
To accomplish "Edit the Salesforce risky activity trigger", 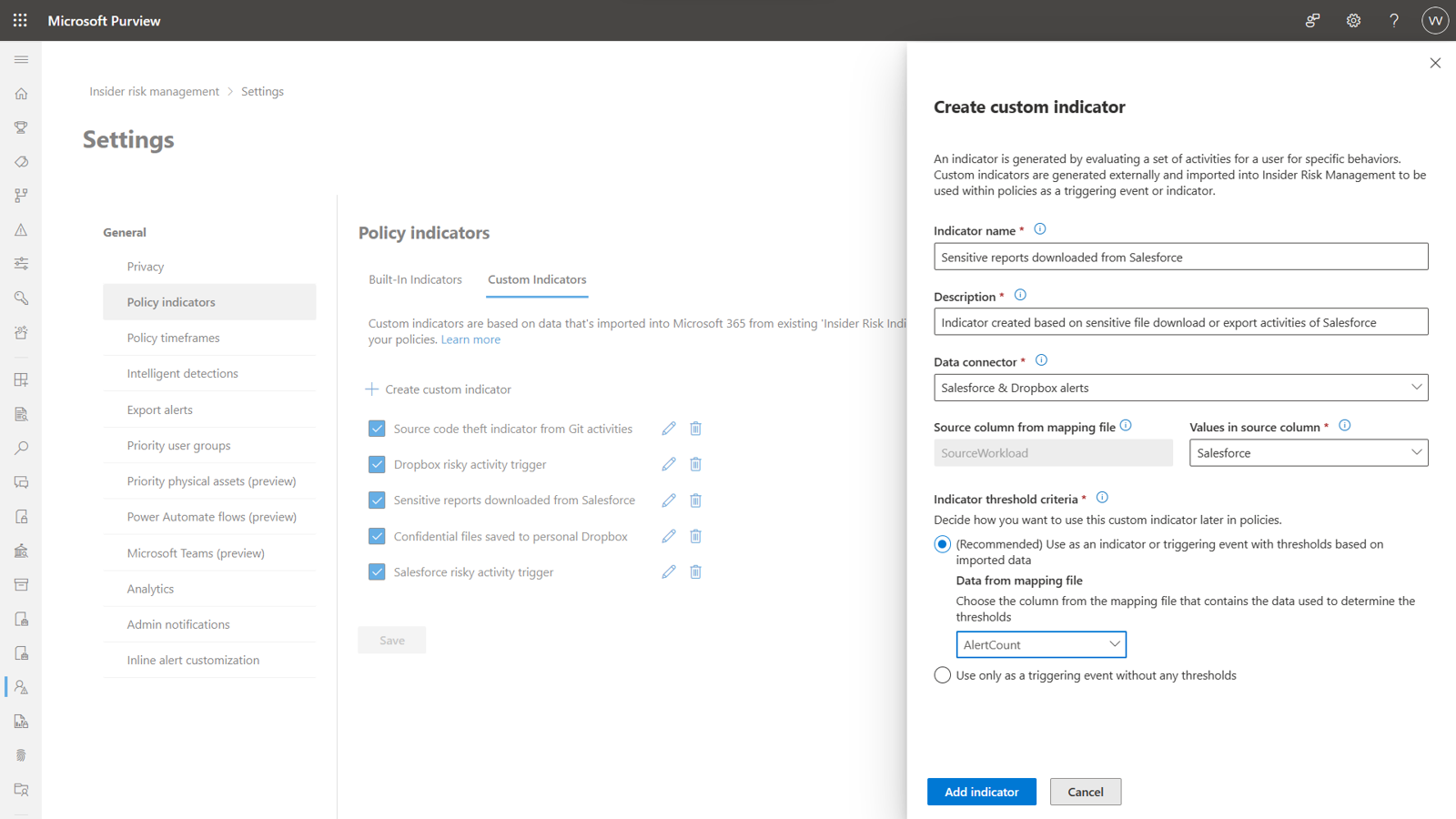I will (x=669, y=571).
